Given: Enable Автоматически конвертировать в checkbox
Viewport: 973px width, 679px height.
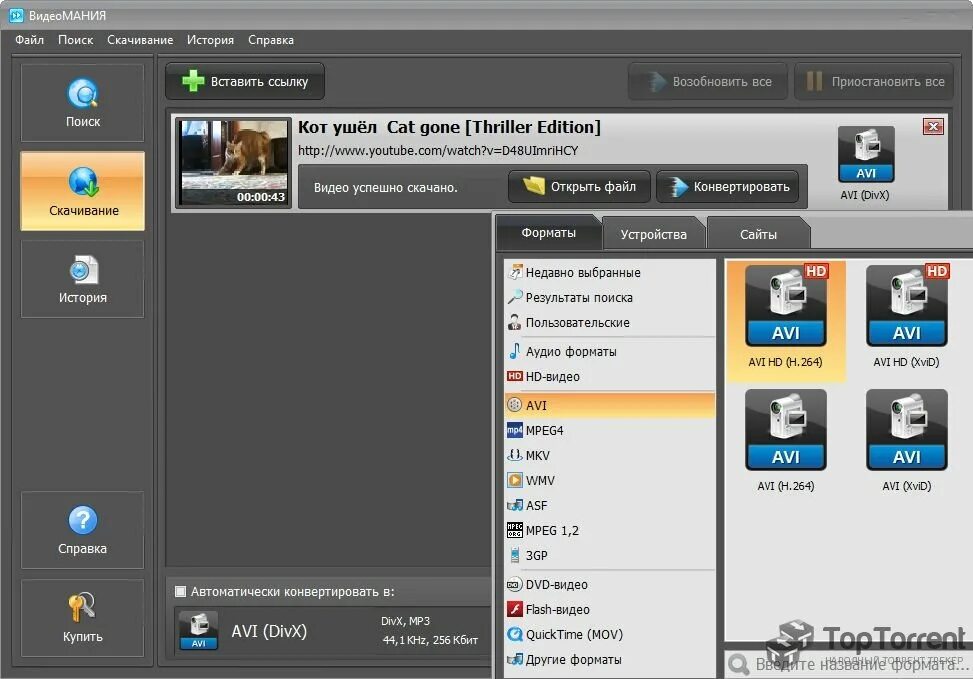Looking at the screenshot, I should click(x=181, y=591).
